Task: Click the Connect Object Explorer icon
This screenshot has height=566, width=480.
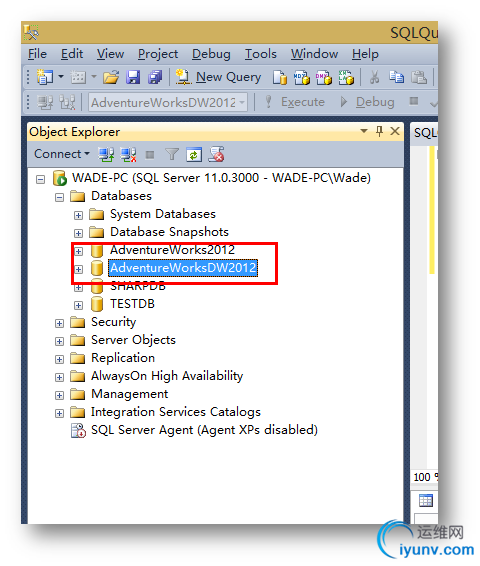Action: 106,154
